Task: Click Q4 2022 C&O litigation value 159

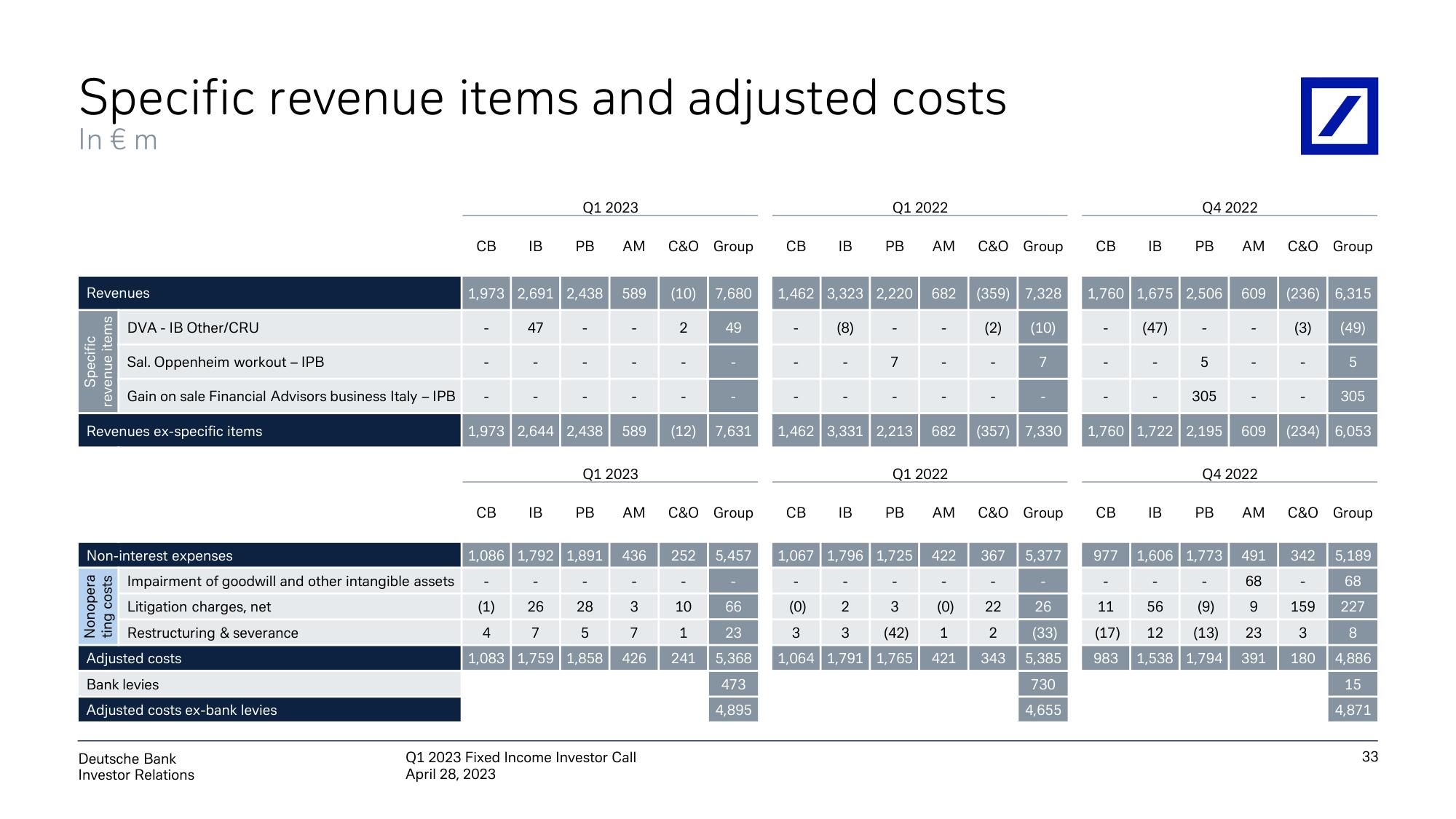Action: (x=1302, y=606)
